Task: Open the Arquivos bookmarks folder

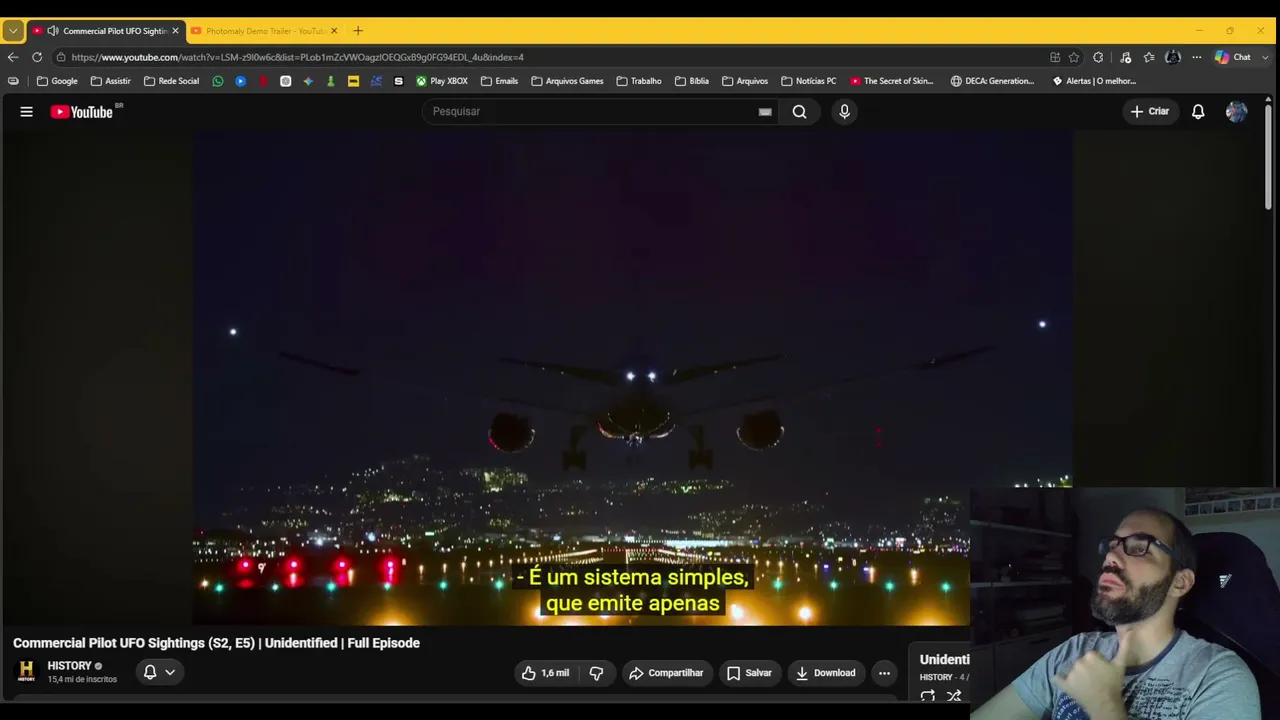Action: coord(744,81)
